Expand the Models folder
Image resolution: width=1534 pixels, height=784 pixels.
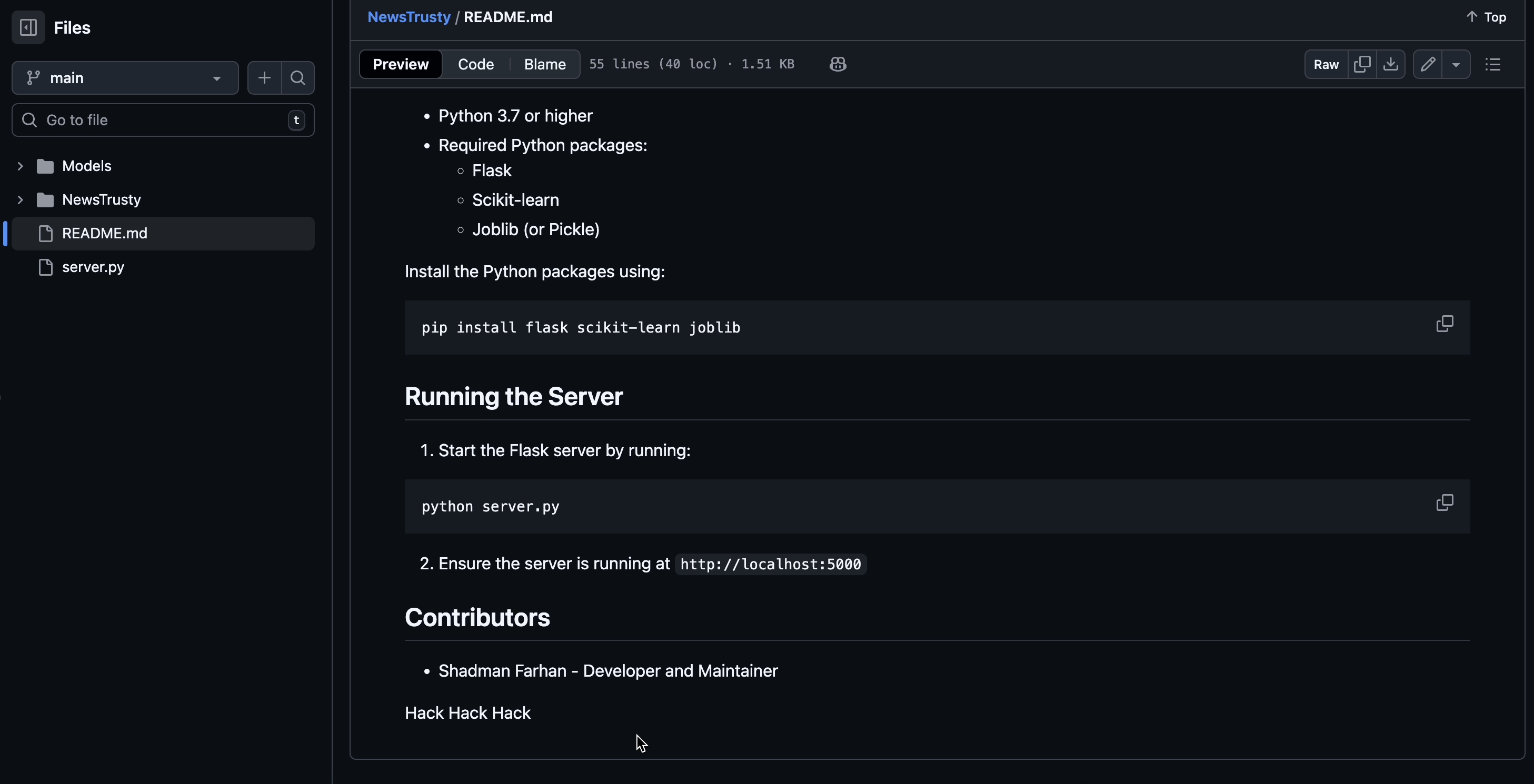20,166
